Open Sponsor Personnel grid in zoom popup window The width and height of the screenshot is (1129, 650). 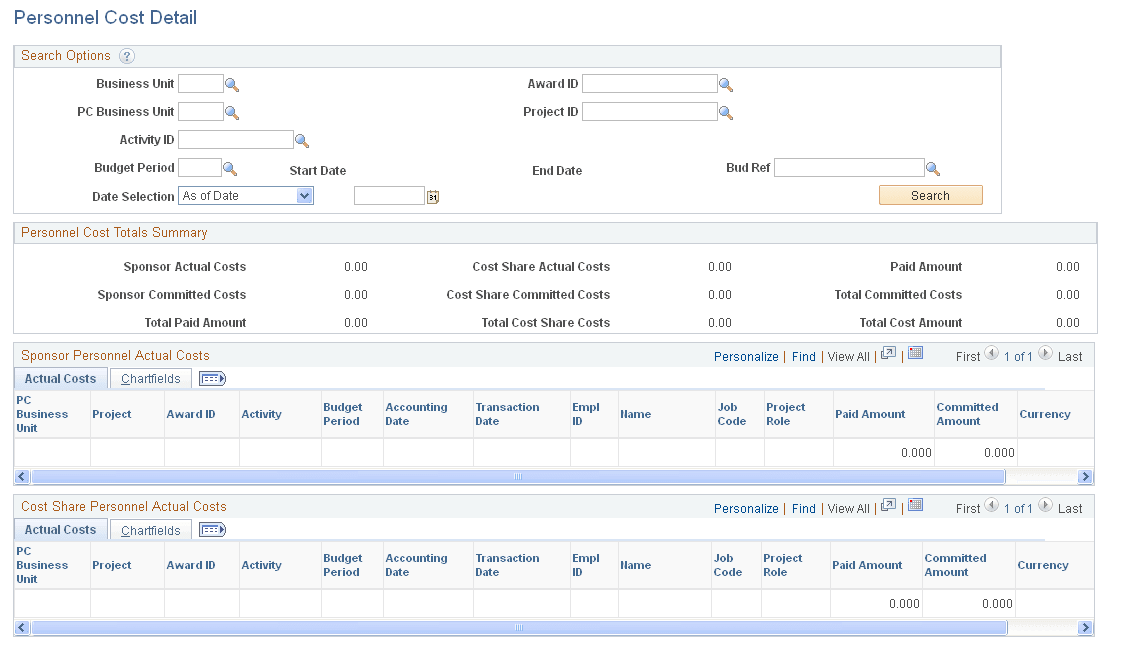click(x=888, y=353)
